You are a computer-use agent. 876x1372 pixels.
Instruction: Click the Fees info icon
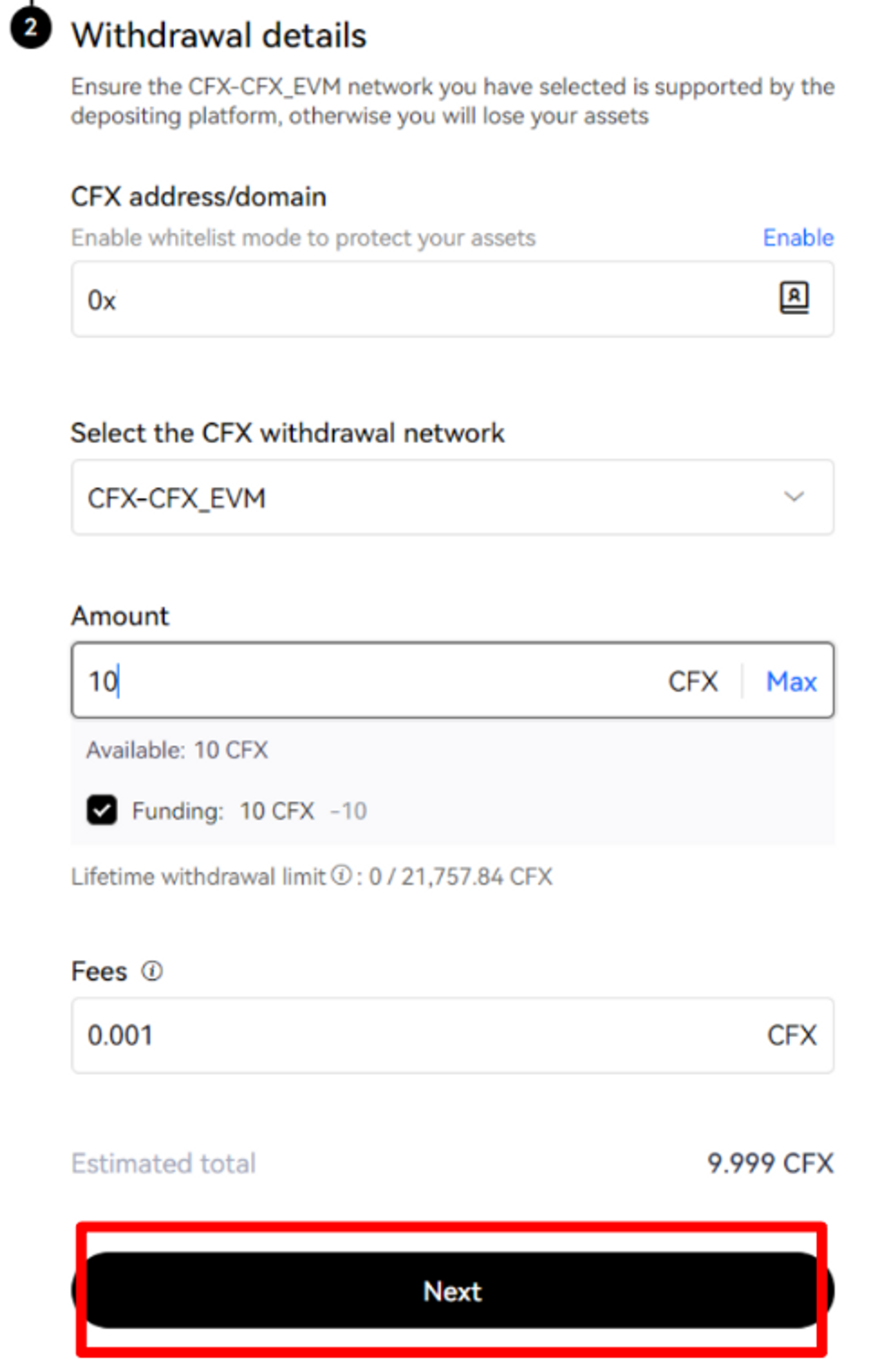(152, 971)
